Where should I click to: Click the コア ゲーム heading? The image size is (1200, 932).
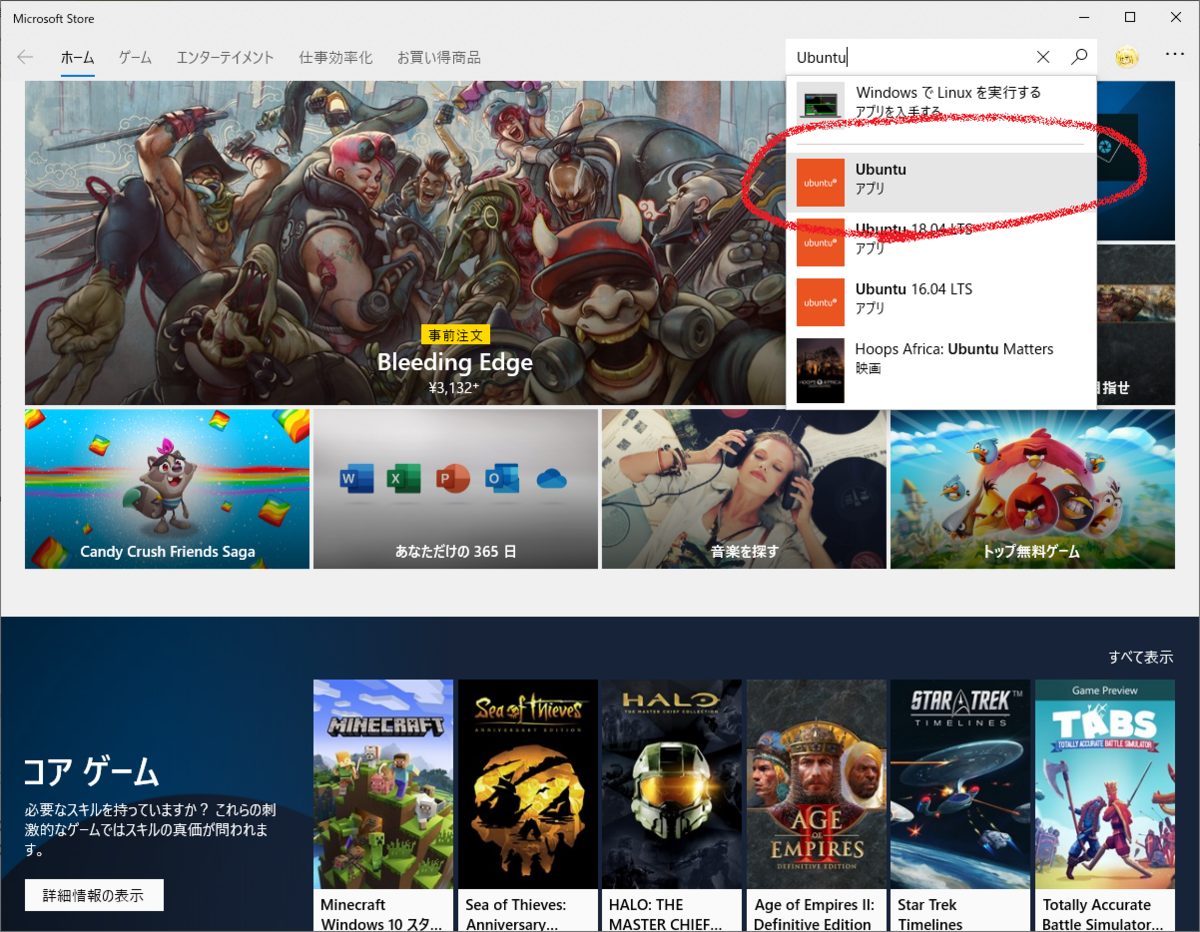point(92,771)
